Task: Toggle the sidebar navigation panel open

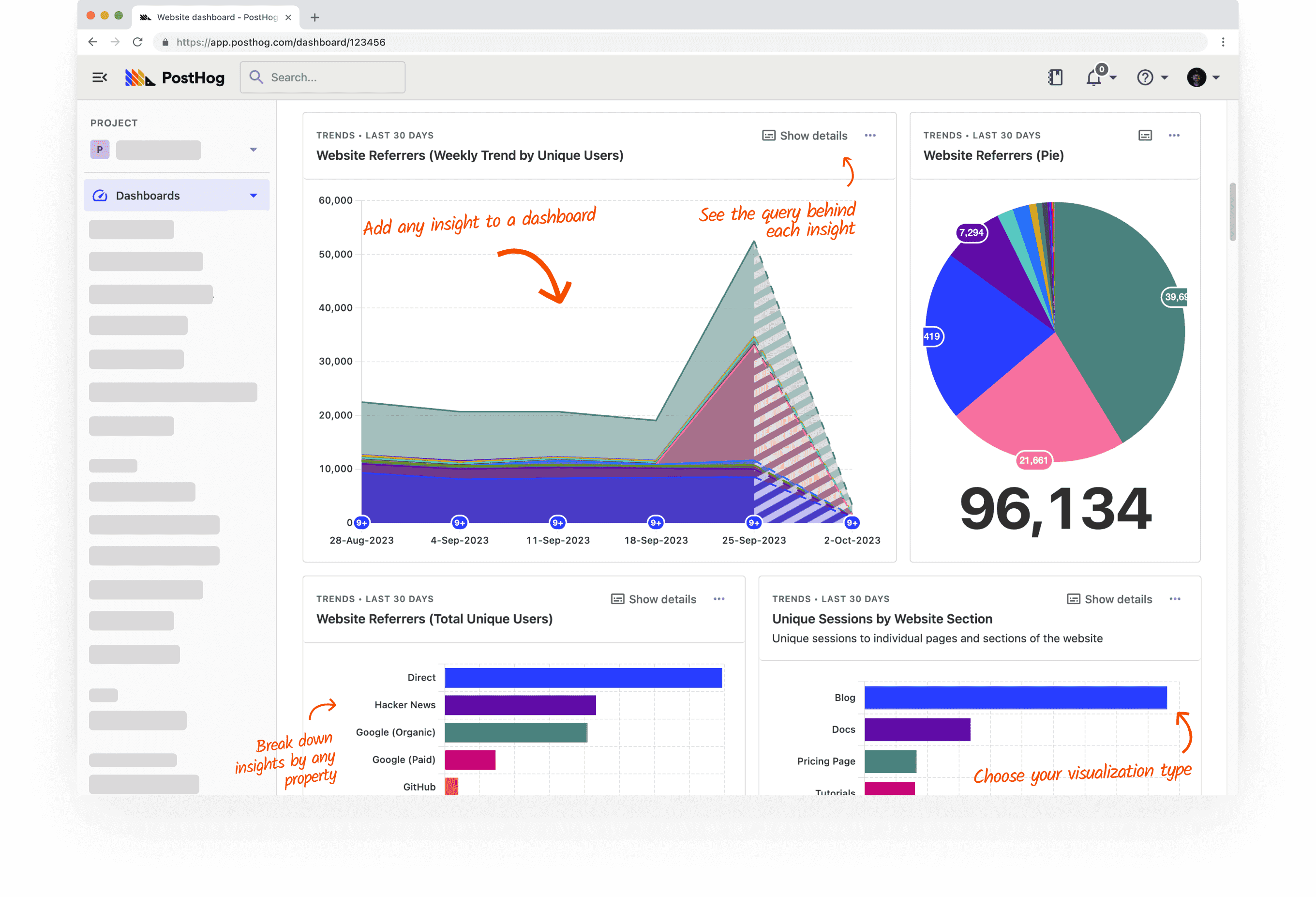Action: coord(100,77)
